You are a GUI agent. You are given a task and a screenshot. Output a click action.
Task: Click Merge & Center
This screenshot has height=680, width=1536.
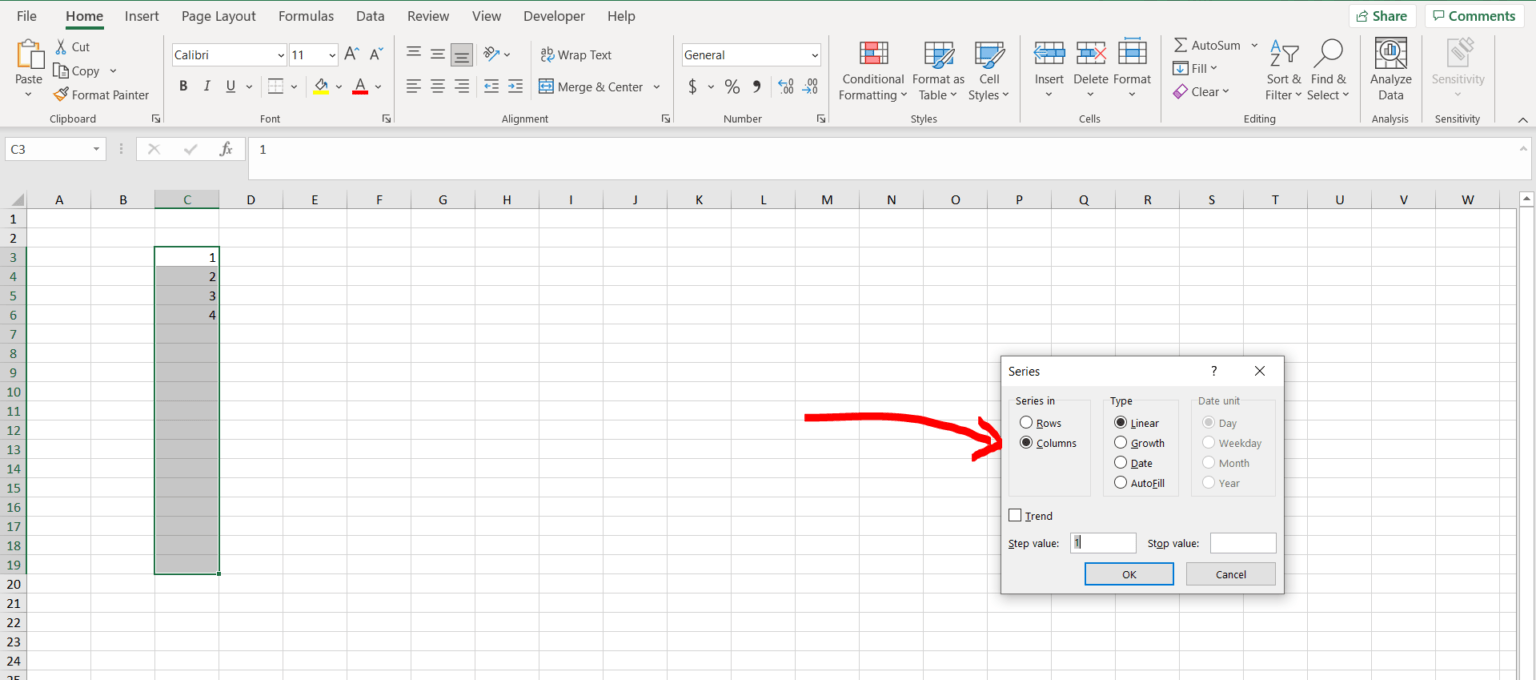(x=592, y=87)
